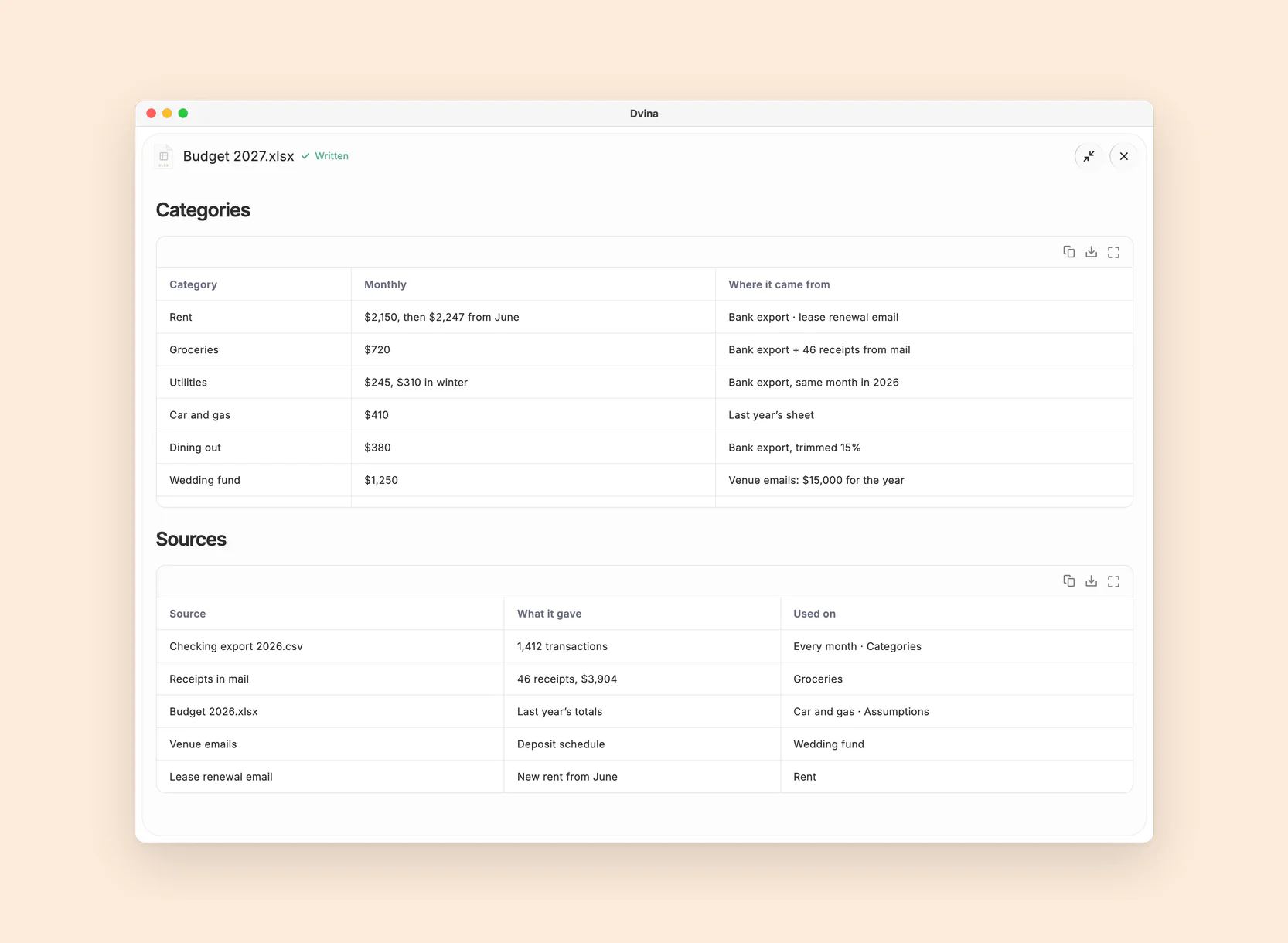Select the Used on column header
This screenshot has height=943, width=1288.
click(956, 614)
